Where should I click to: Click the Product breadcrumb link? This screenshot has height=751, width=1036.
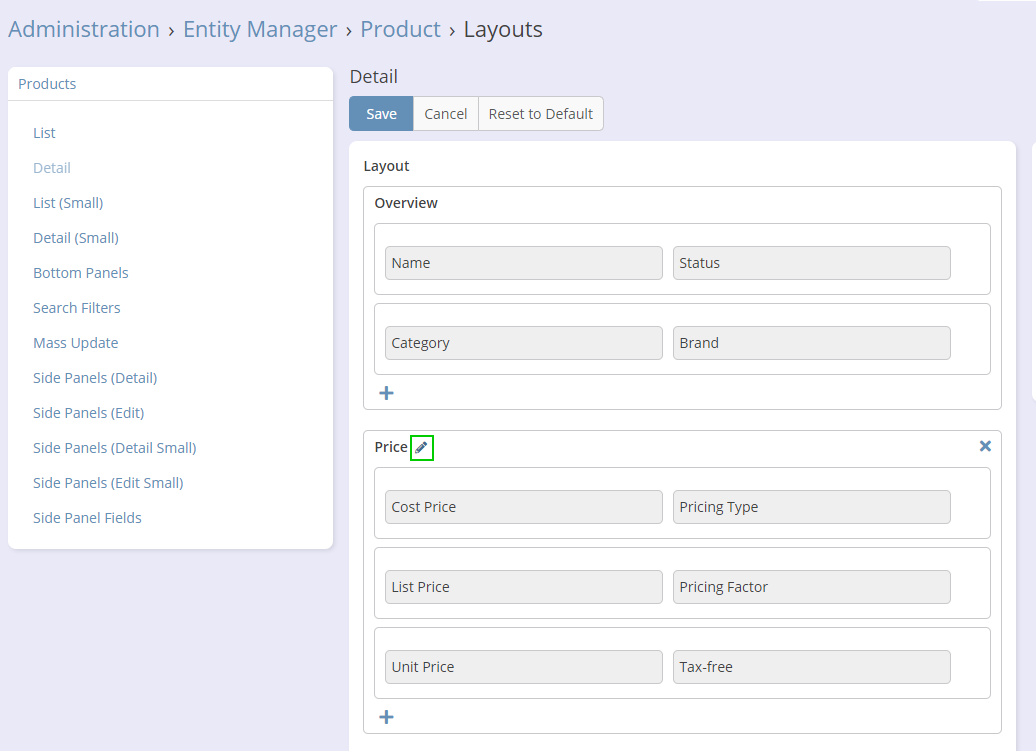pos(400,30)
